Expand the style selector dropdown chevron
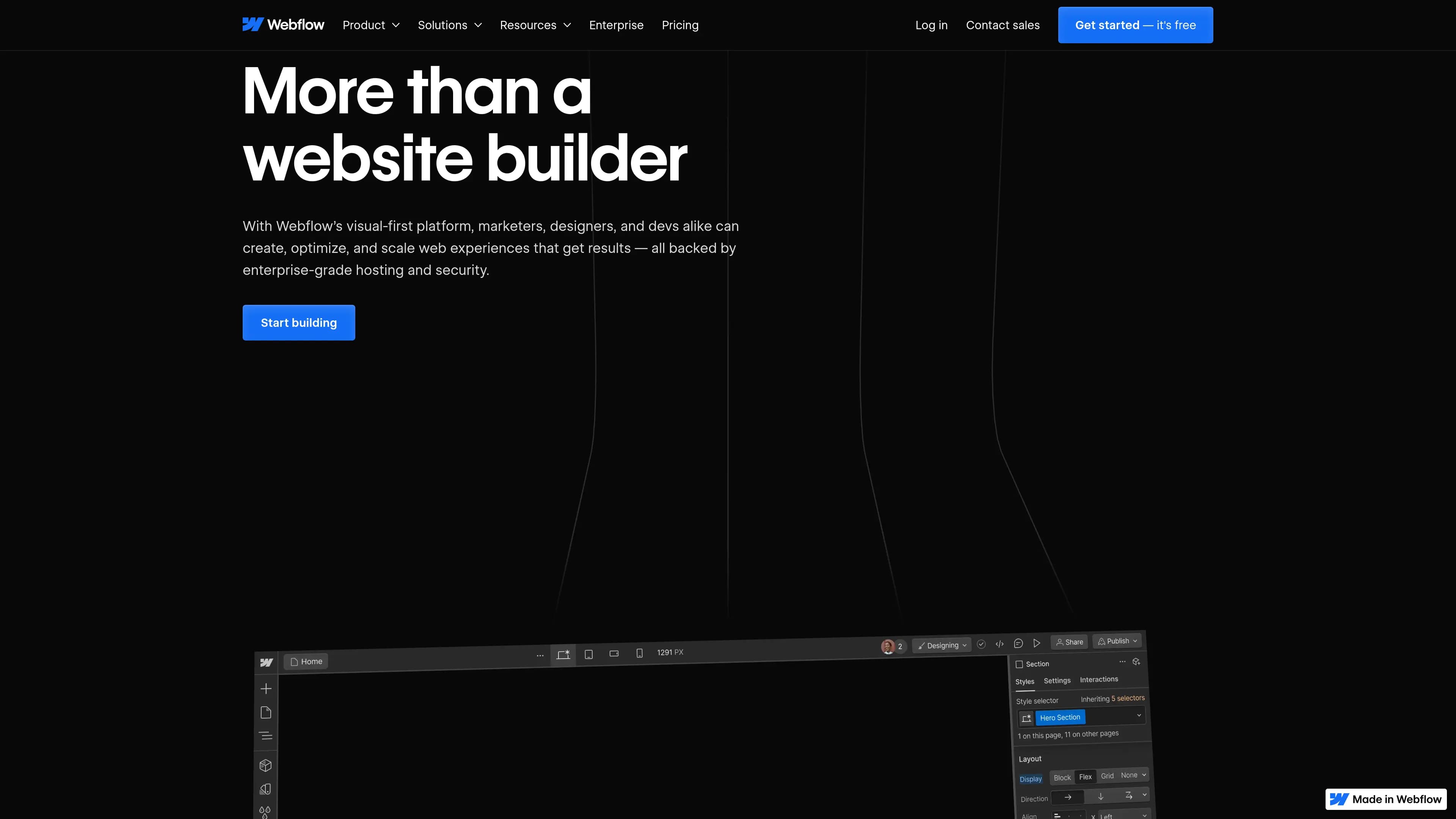The height and width of the screenshot is (819, 1456). 1139,715
